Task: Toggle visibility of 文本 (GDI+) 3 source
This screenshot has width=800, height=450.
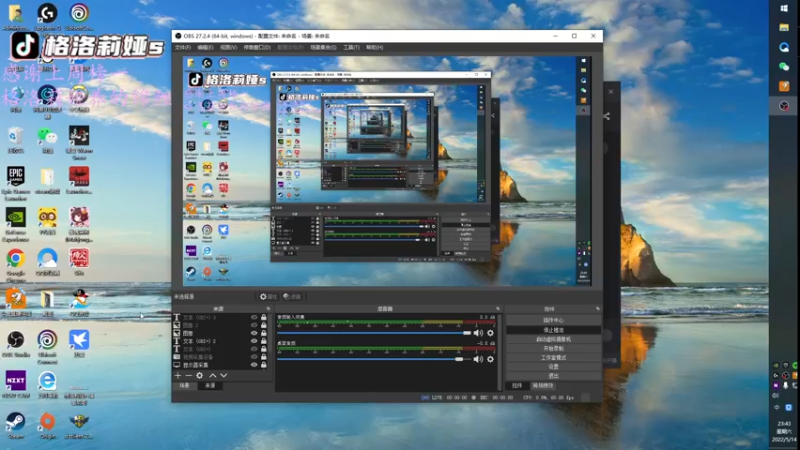Action: 254,317
